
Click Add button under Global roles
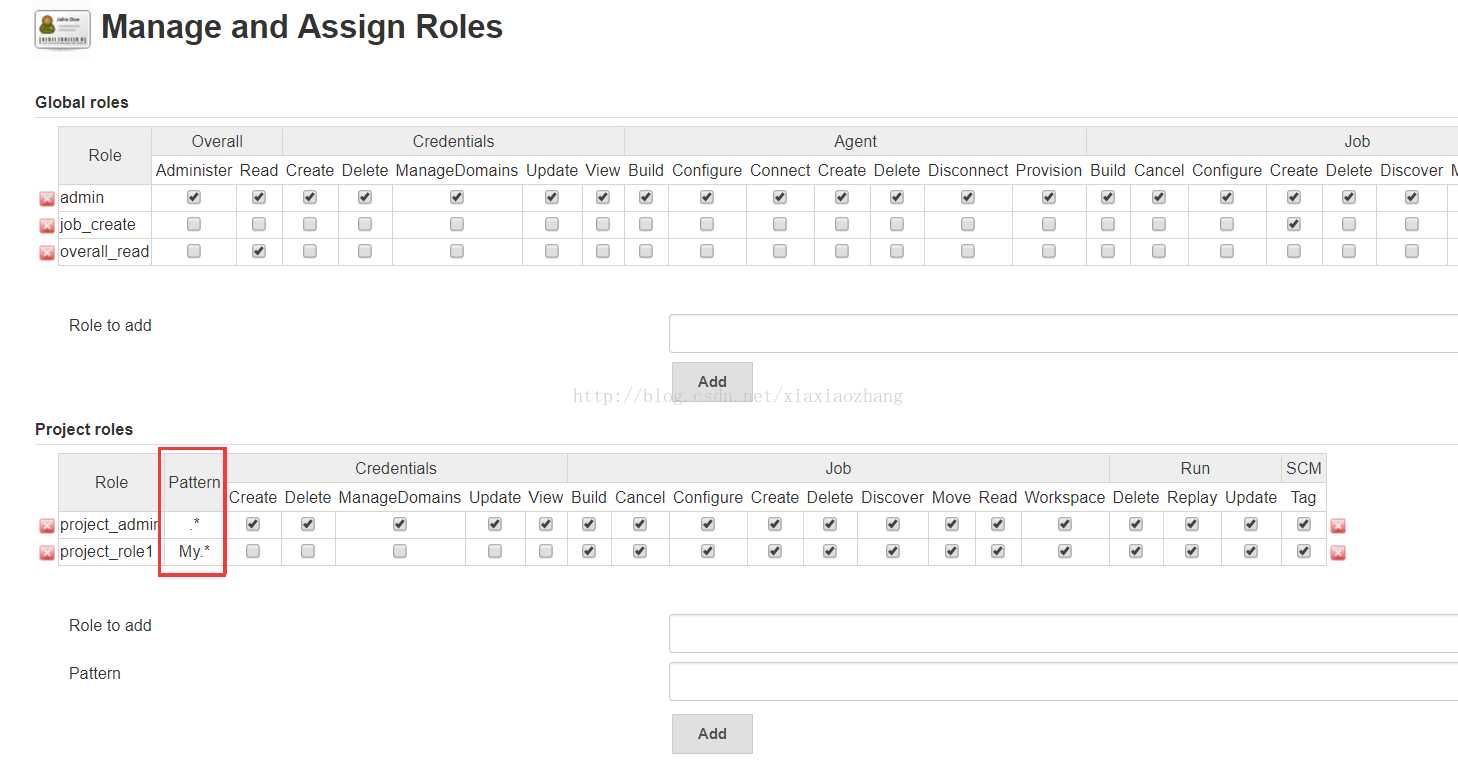712,381
